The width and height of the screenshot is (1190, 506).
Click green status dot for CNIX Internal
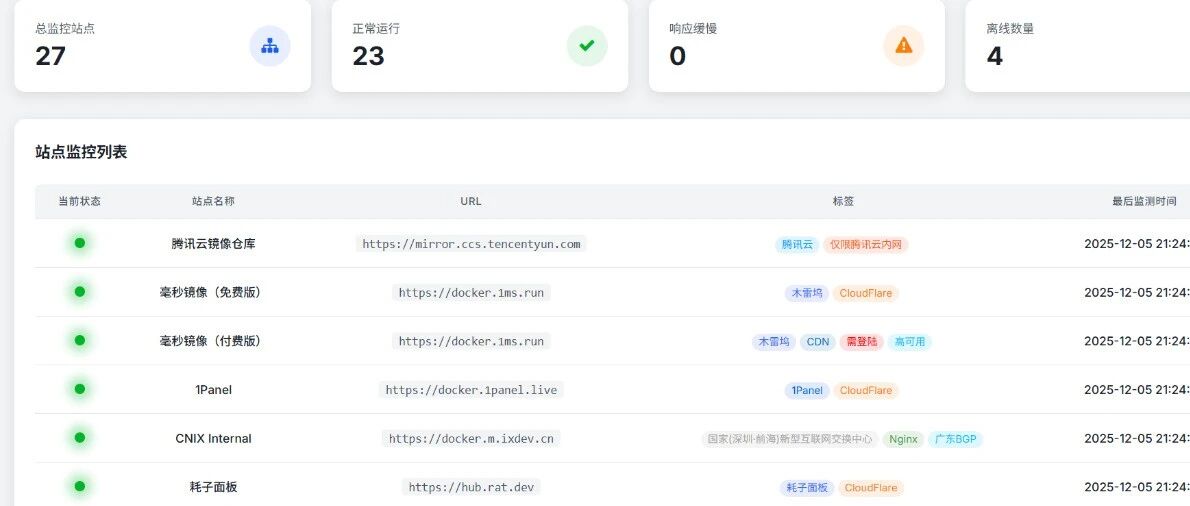point(80,437)
